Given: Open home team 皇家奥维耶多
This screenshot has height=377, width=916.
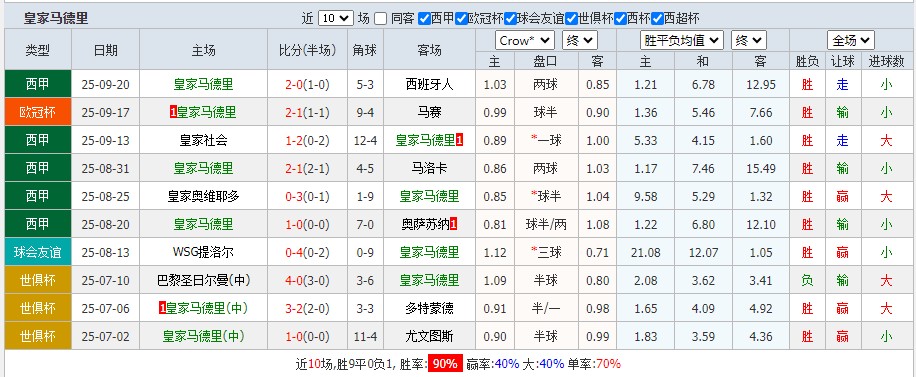Looking at the screenshot, I should [x=203, y=196].
